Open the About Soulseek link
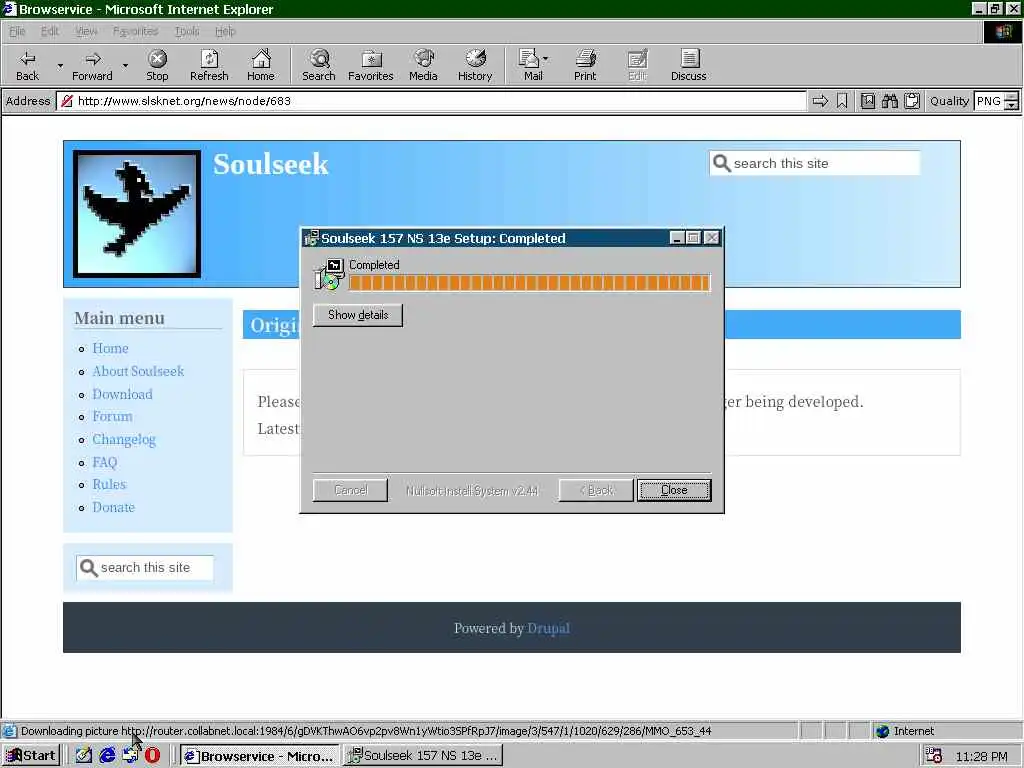This screenshot has height=768, width=1024. (138, 371)
